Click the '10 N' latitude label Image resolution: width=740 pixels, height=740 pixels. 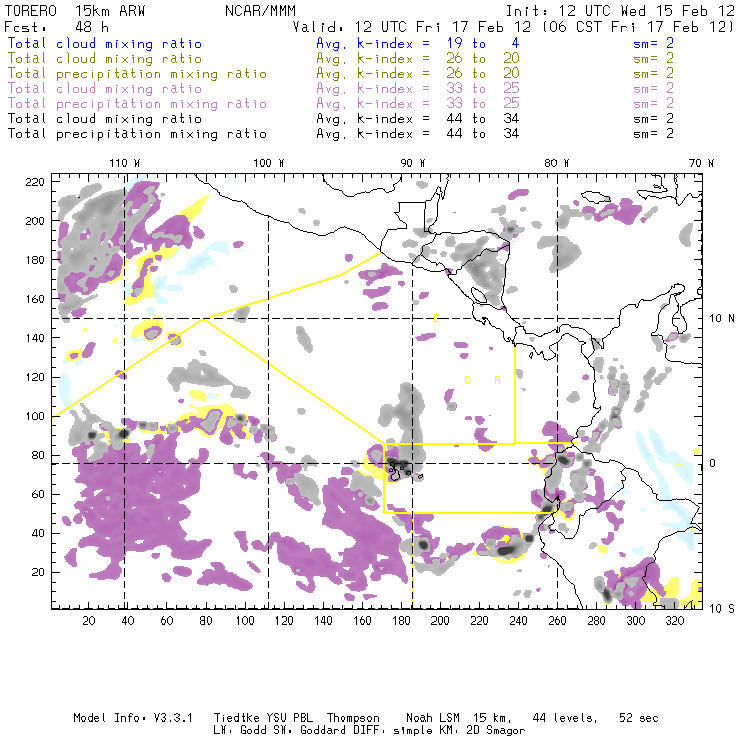[722, 319]
